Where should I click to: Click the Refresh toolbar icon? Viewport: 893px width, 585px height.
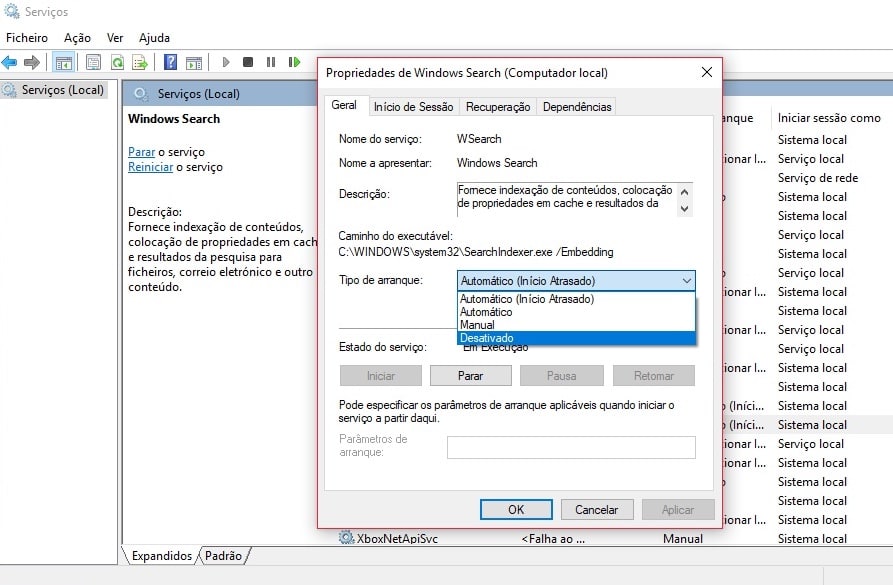coord(117,62)
